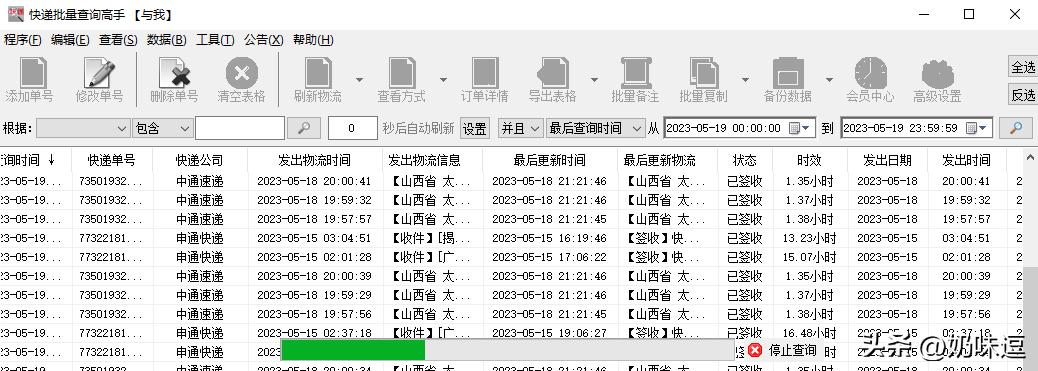Click the 添加单号 toolbar icon
The height and width of the screenshot is (371, 1038).
point(32,72)
